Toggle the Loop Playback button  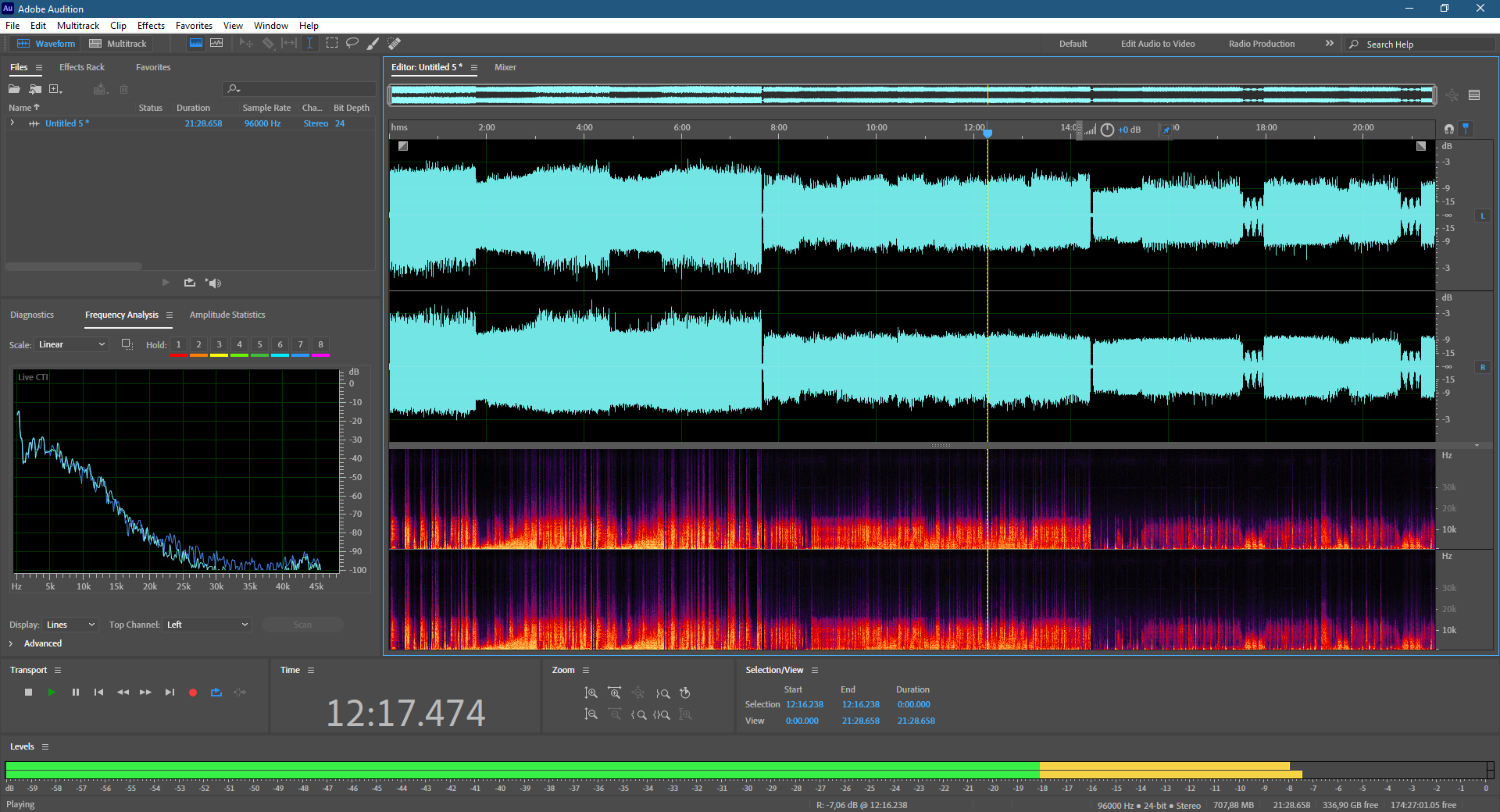(x=216, y=693)
